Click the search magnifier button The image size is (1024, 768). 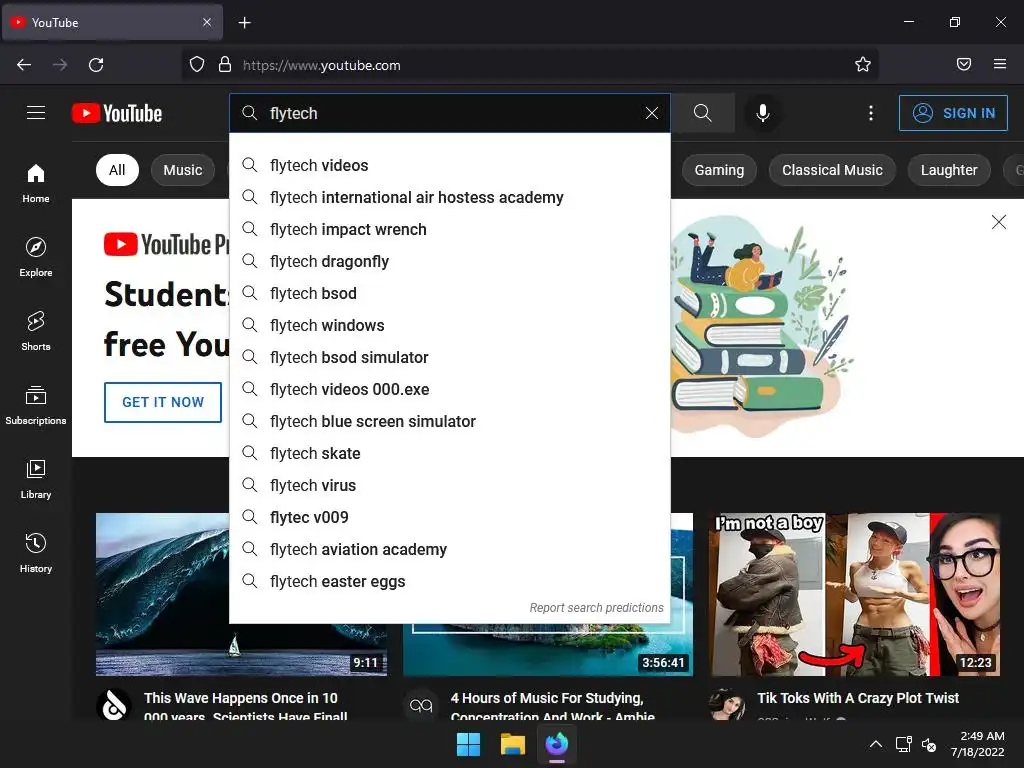point(703,113)
